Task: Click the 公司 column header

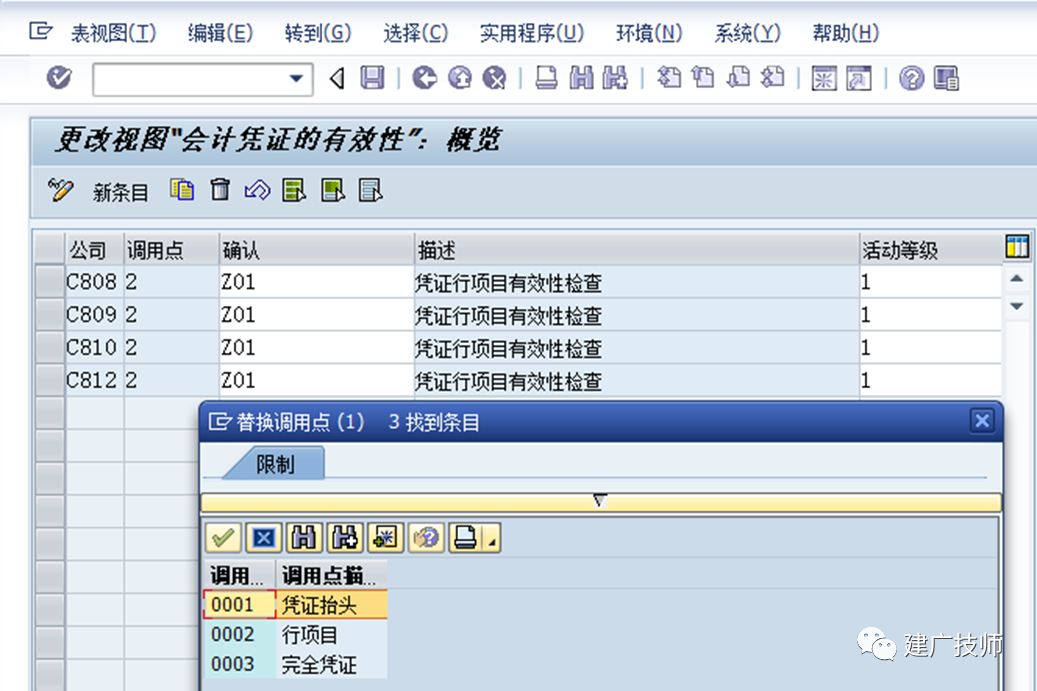Action: (x=94, y=250)
